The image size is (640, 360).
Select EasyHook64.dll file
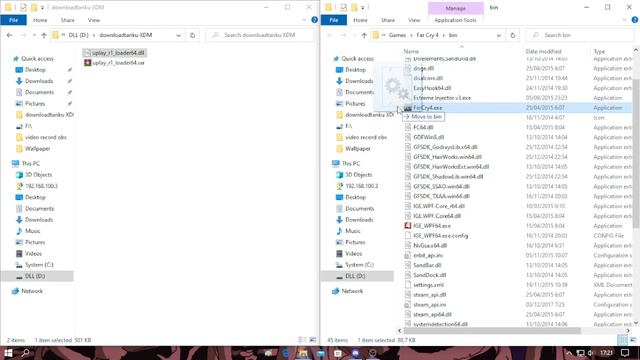[x=432, y=88]
